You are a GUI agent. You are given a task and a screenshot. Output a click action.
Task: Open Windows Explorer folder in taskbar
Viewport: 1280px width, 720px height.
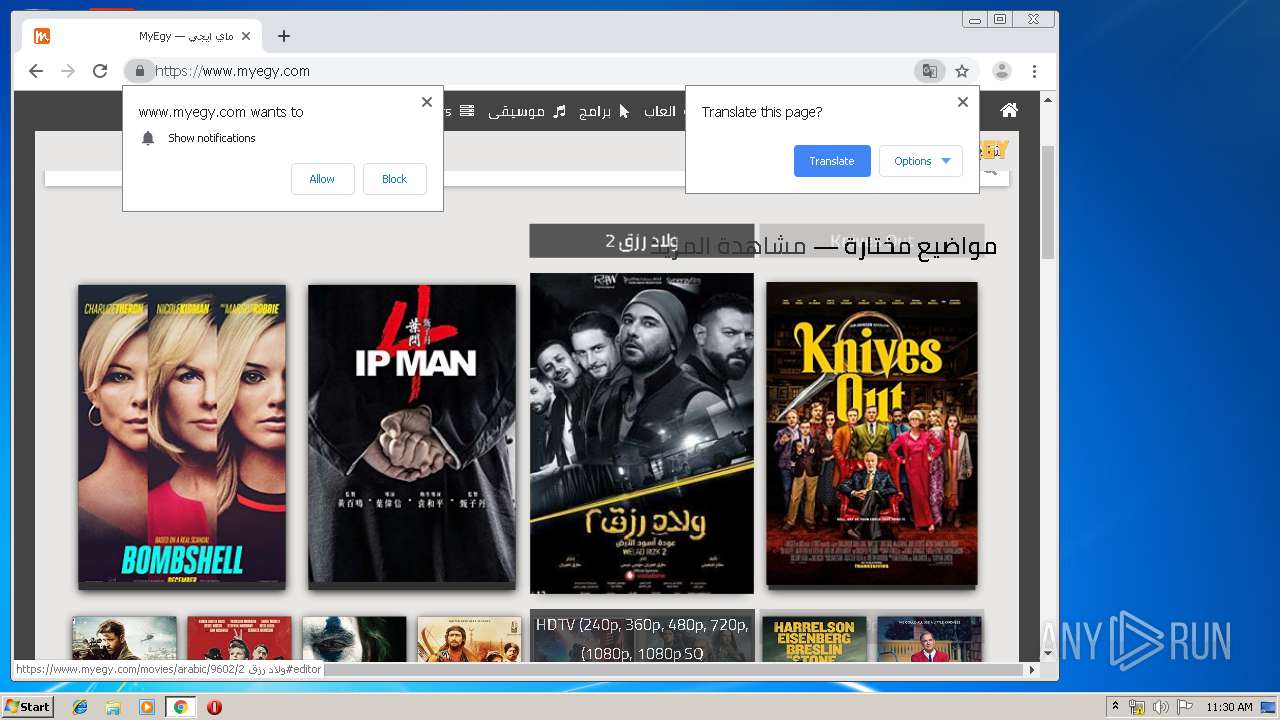(113, 707)
